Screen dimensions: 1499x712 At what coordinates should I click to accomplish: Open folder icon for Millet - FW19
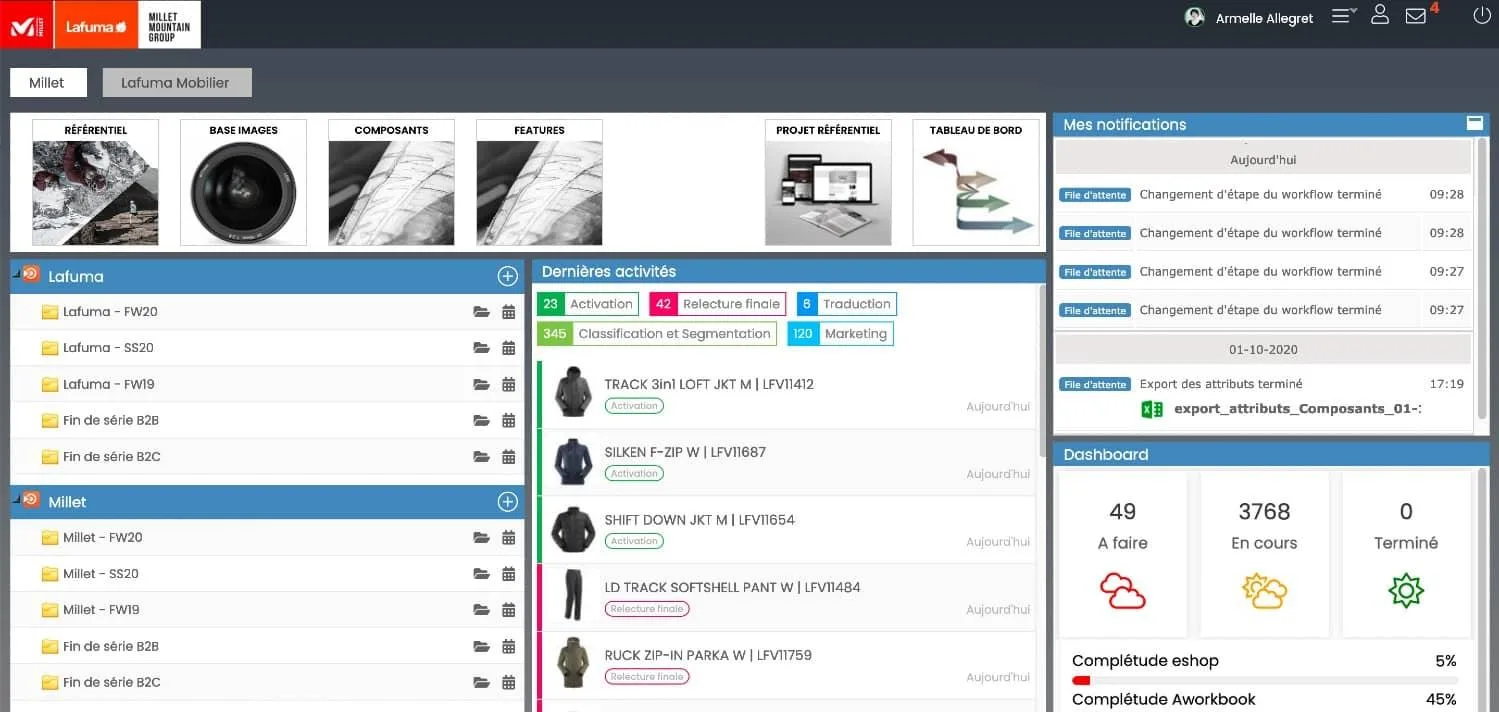pyautogui.click(x=482, y=610)
